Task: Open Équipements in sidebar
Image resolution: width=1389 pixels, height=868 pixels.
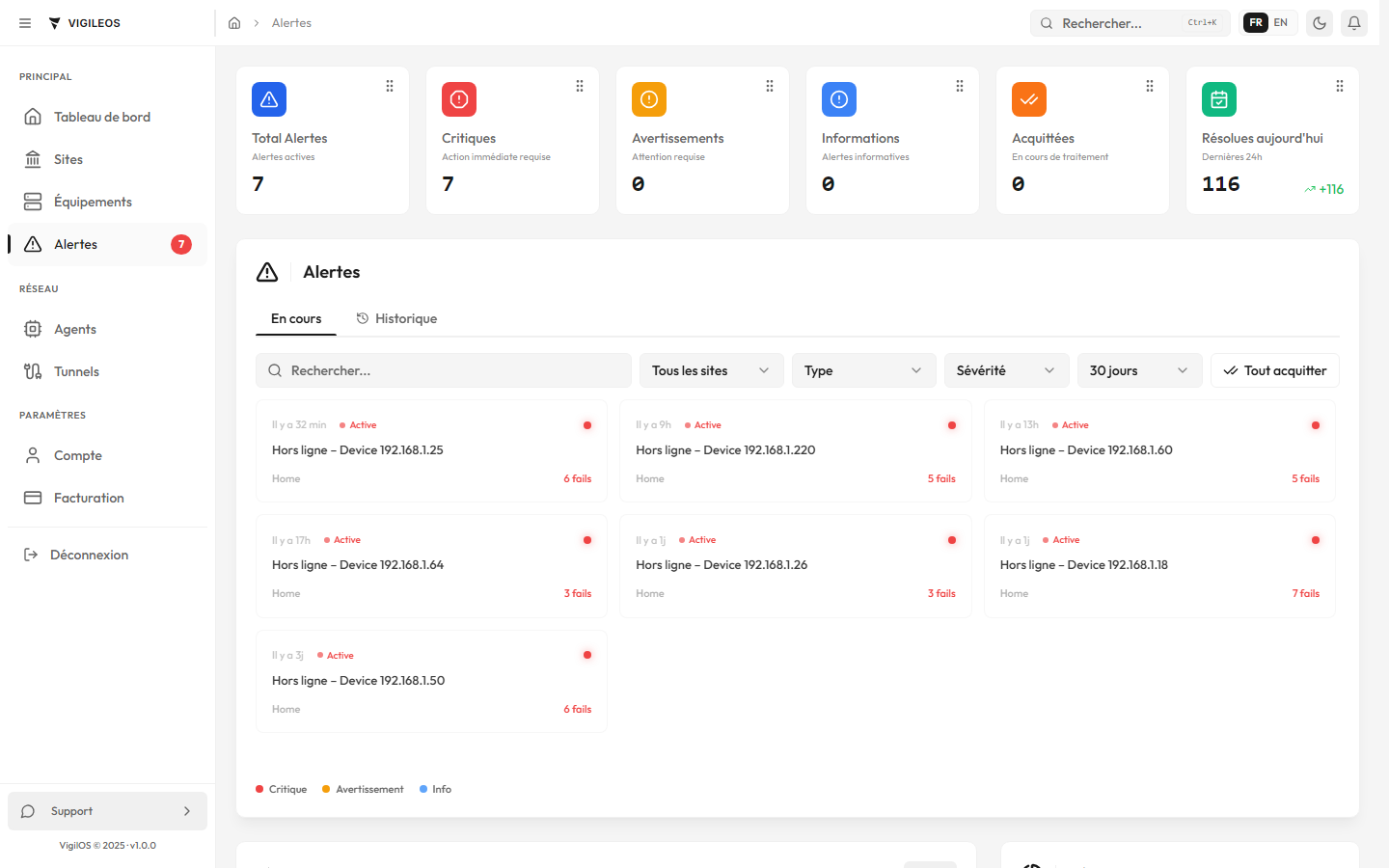Action: click(x=107, y=202)
